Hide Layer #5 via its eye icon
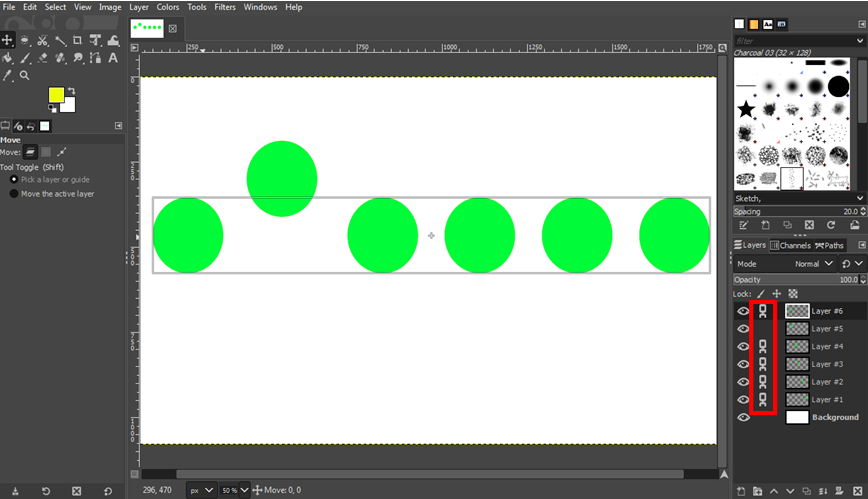The width and height of the screenshot is (868, 499). (743, 329)
